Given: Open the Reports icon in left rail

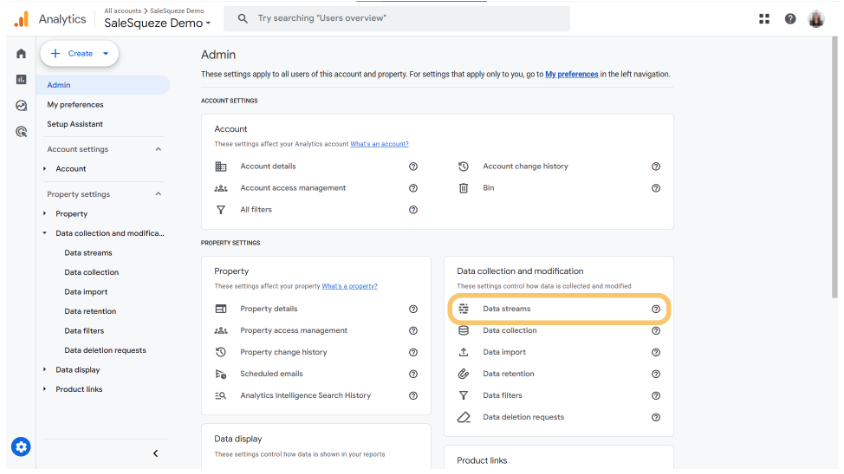Looking at the screenshot, I should tap(21, 80).
